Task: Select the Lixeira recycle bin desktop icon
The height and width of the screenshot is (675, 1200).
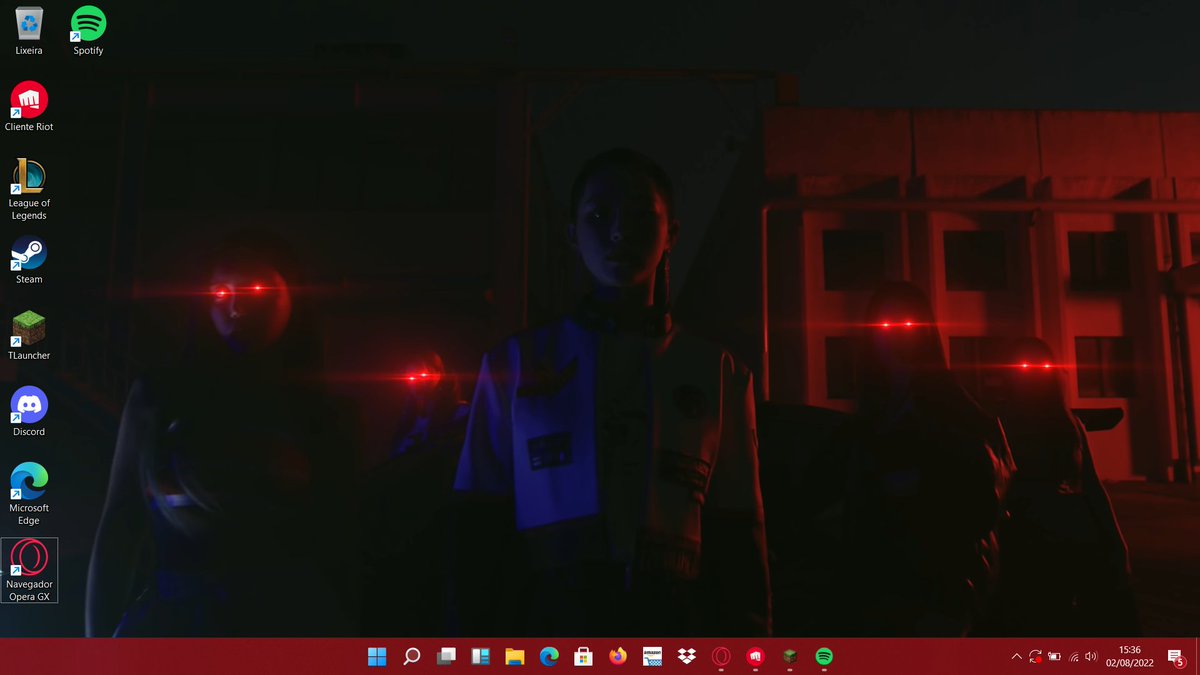Action: [x=29, y=30]
